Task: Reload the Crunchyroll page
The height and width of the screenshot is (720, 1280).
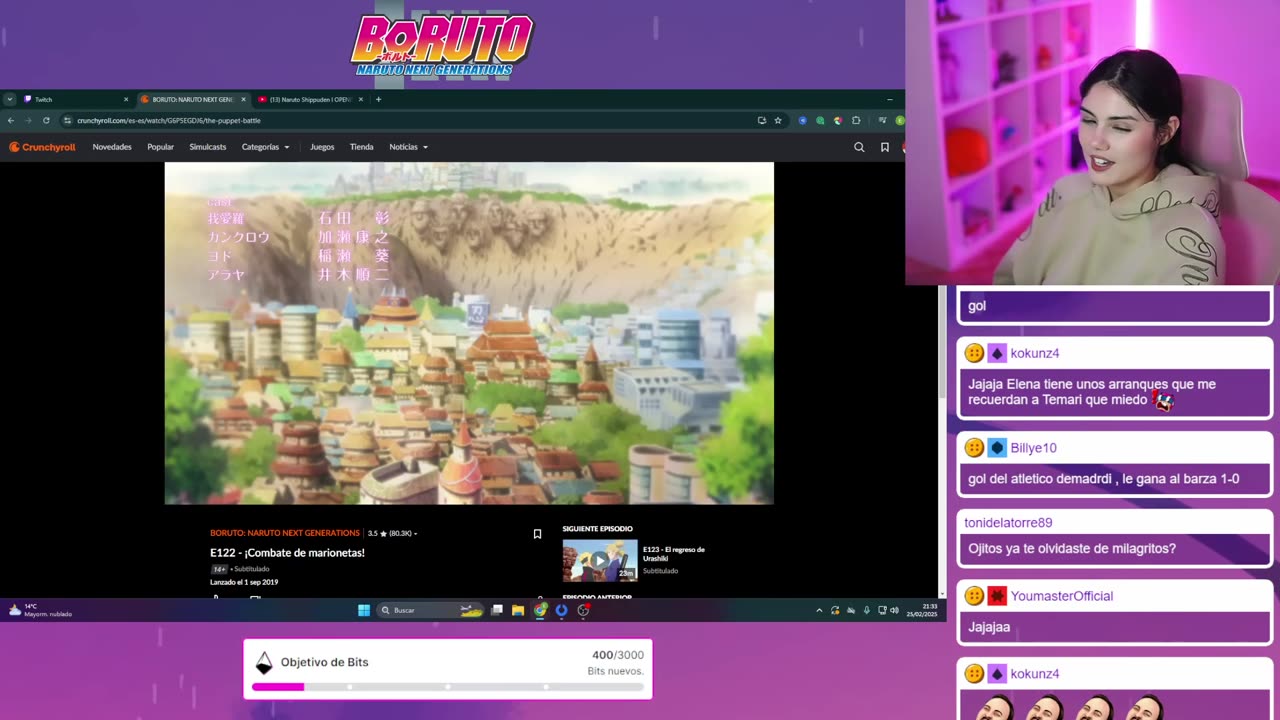Action: pyautogui.click(x=46, y=120)
